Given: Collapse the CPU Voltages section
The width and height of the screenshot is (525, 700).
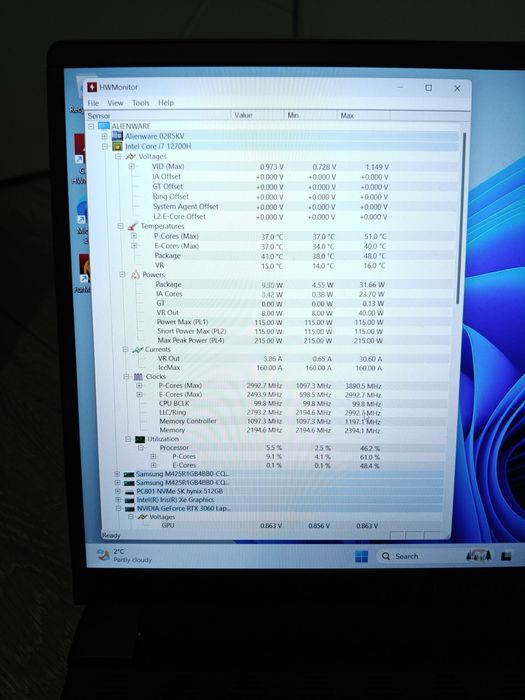Looking at the screenshot, I should point(118,156).
